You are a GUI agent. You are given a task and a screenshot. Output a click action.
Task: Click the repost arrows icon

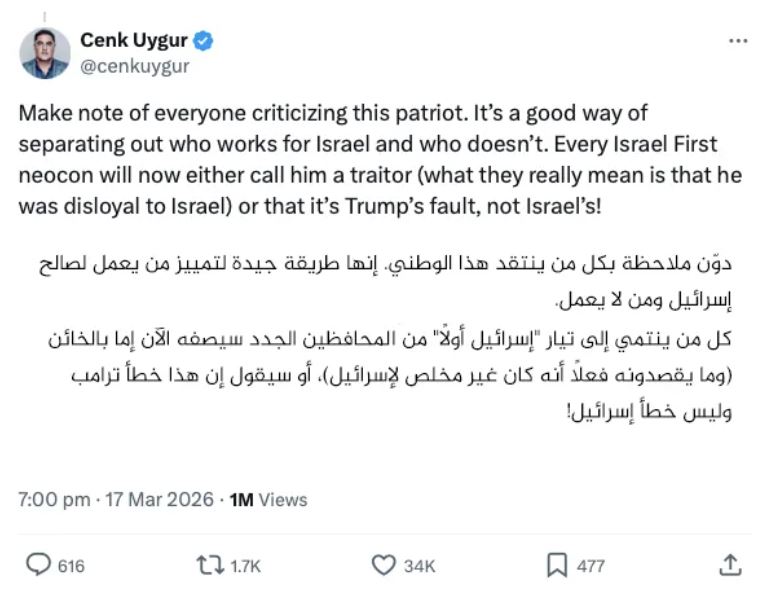pyautogui.click(x=211, y=565)
